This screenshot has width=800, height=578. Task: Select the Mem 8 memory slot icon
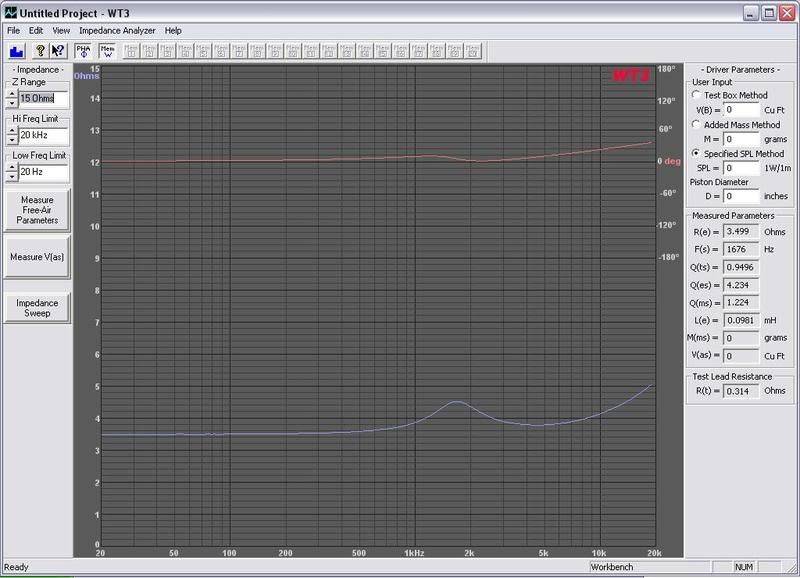pyautogui.click(x=257, y=51)
